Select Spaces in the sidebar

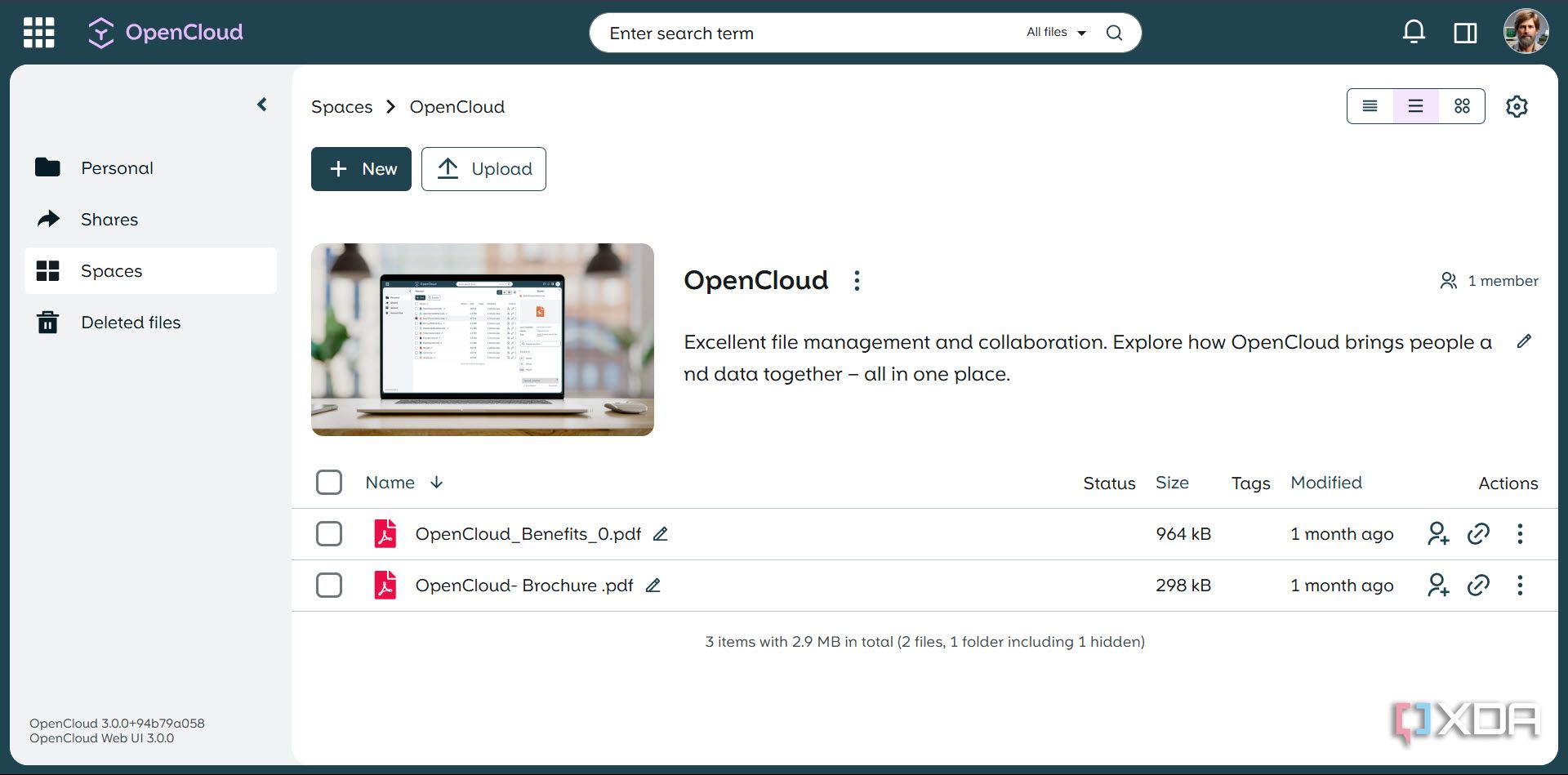pos(151,271)
